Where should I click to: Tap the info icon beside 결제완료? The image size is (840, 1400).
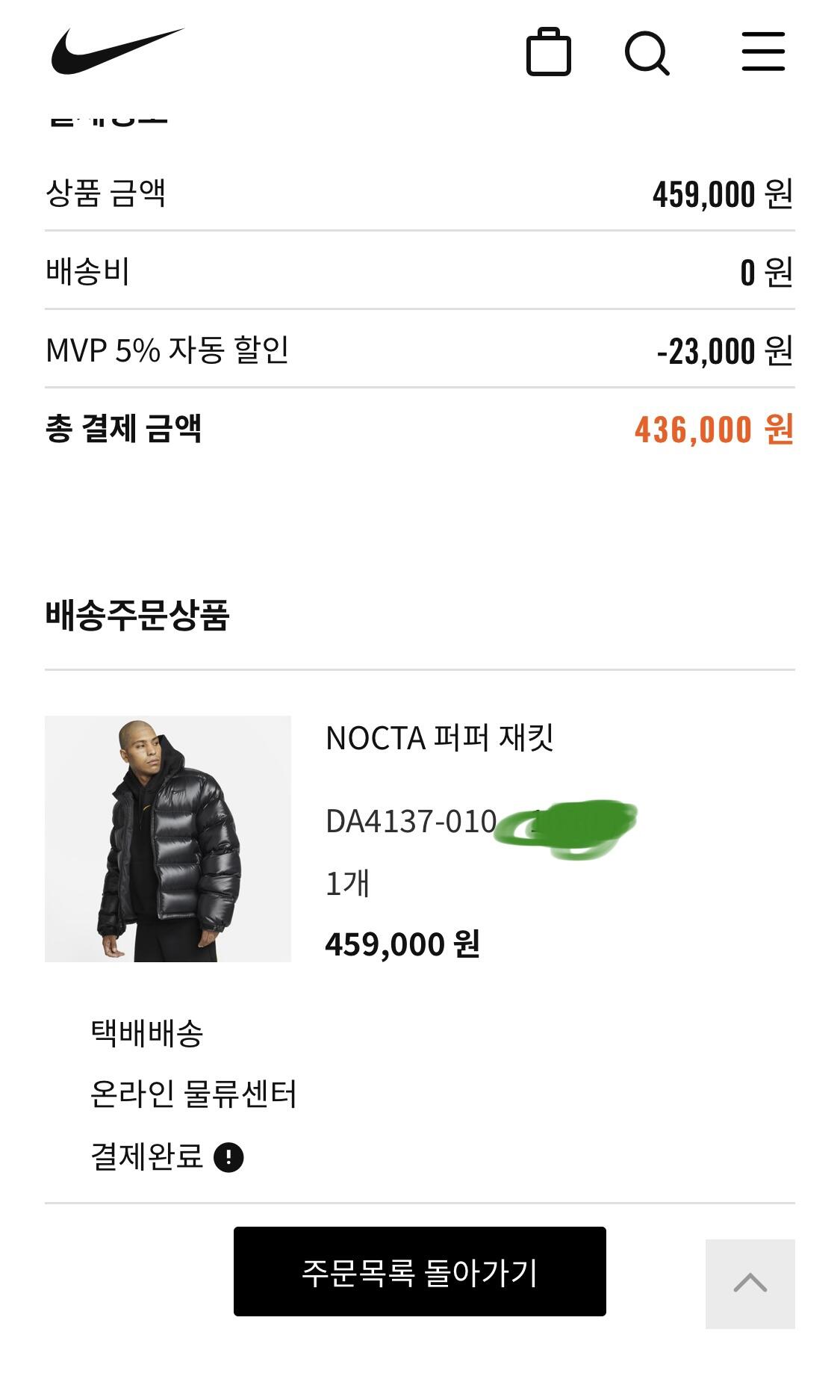click(228, 1157)
